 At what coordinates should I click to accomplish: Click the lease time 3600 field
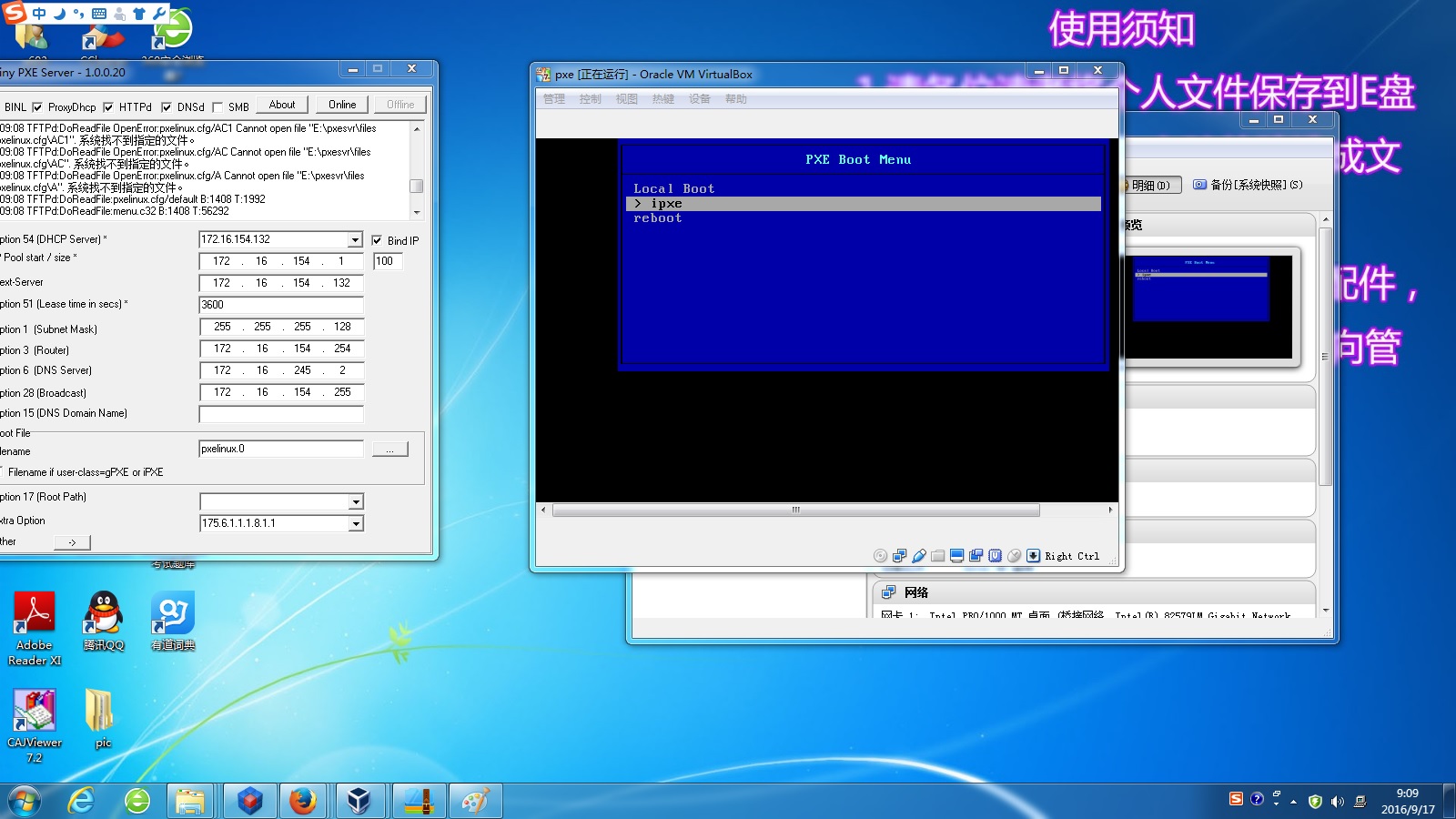281,305
